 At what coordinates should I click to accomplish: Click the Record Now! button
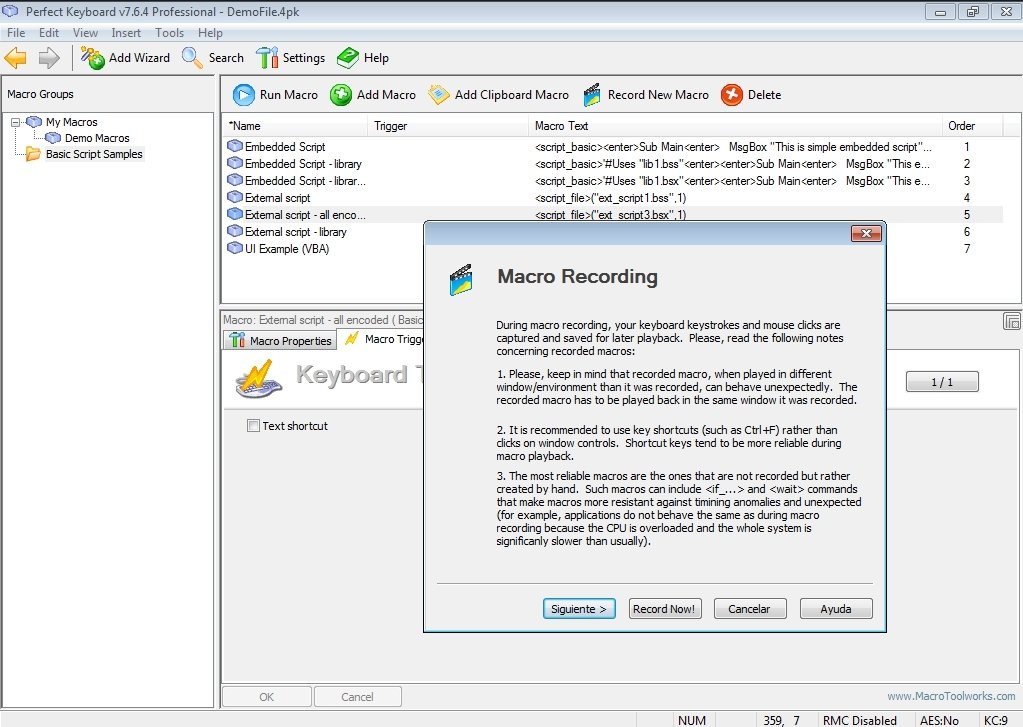click(x=665, y=609)
